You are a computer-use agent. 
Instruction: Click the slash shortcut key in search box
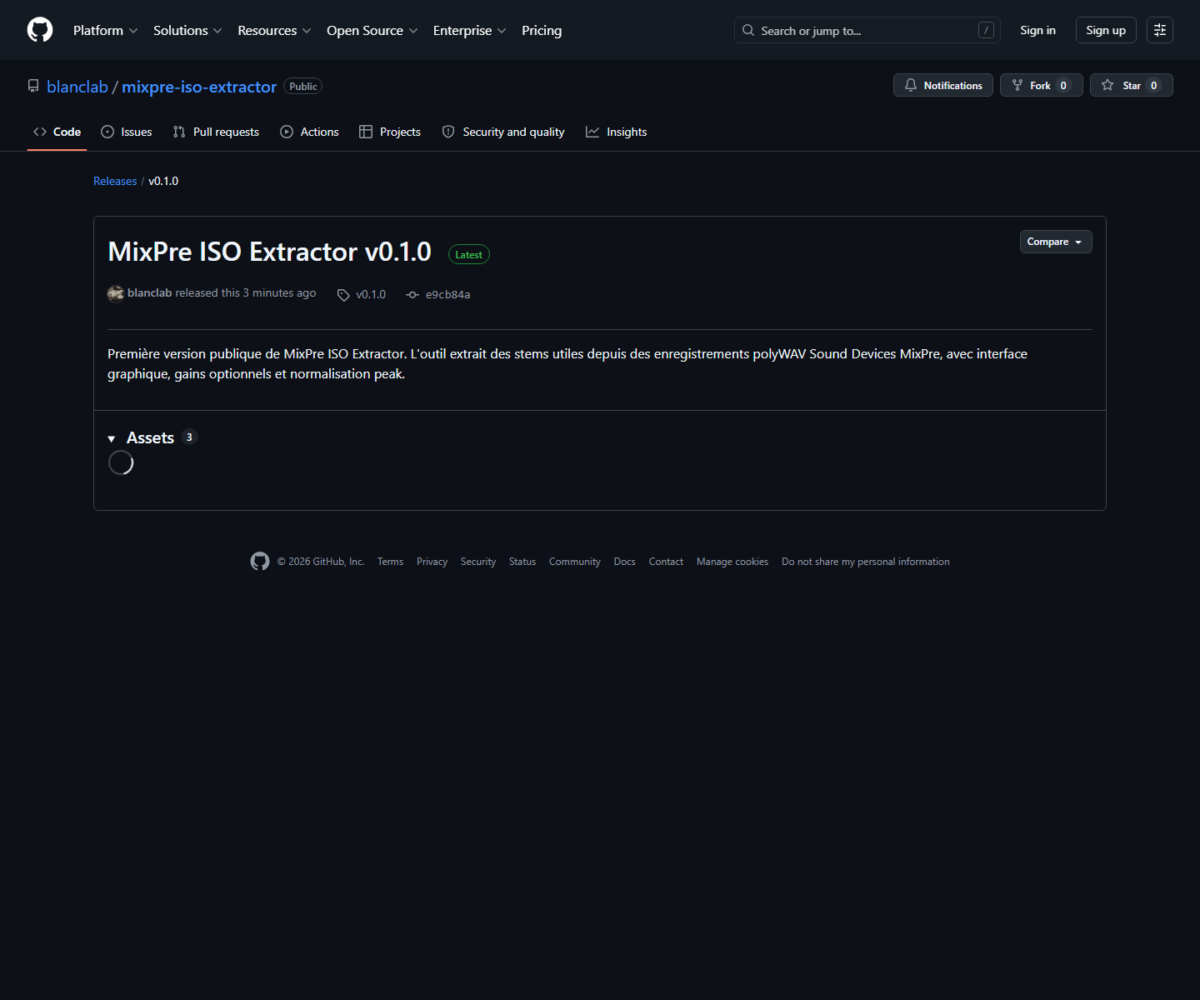point(986,30)
